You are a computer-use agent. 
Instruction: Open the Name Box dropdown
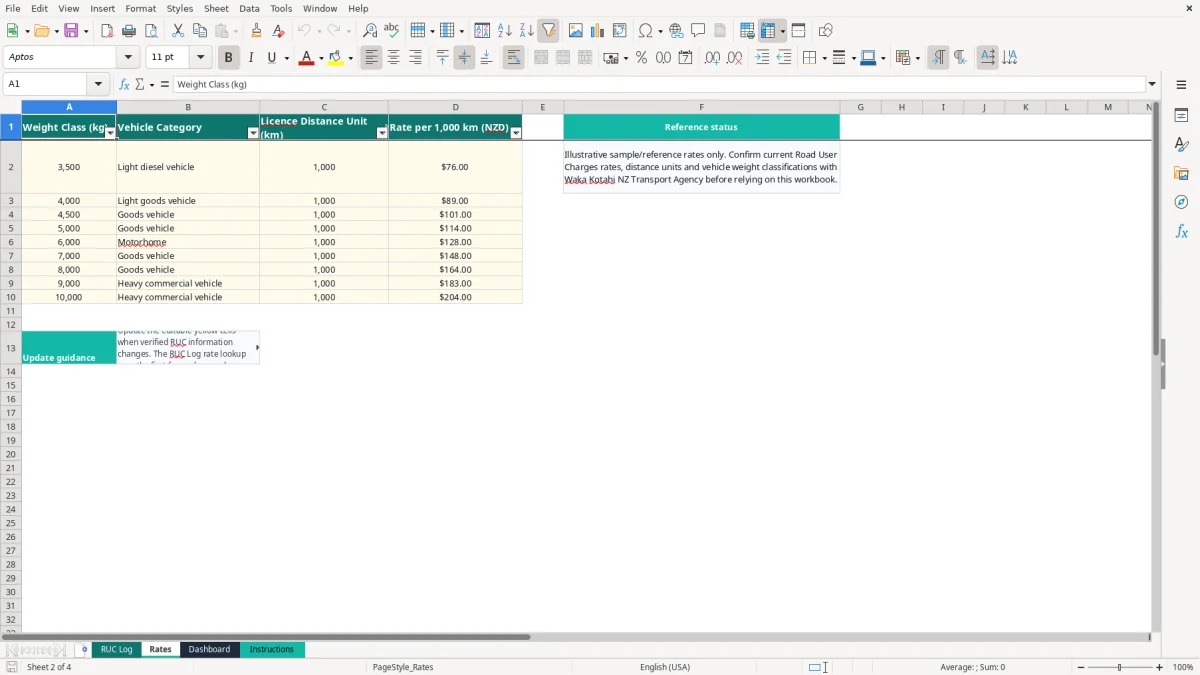[97, 84]
